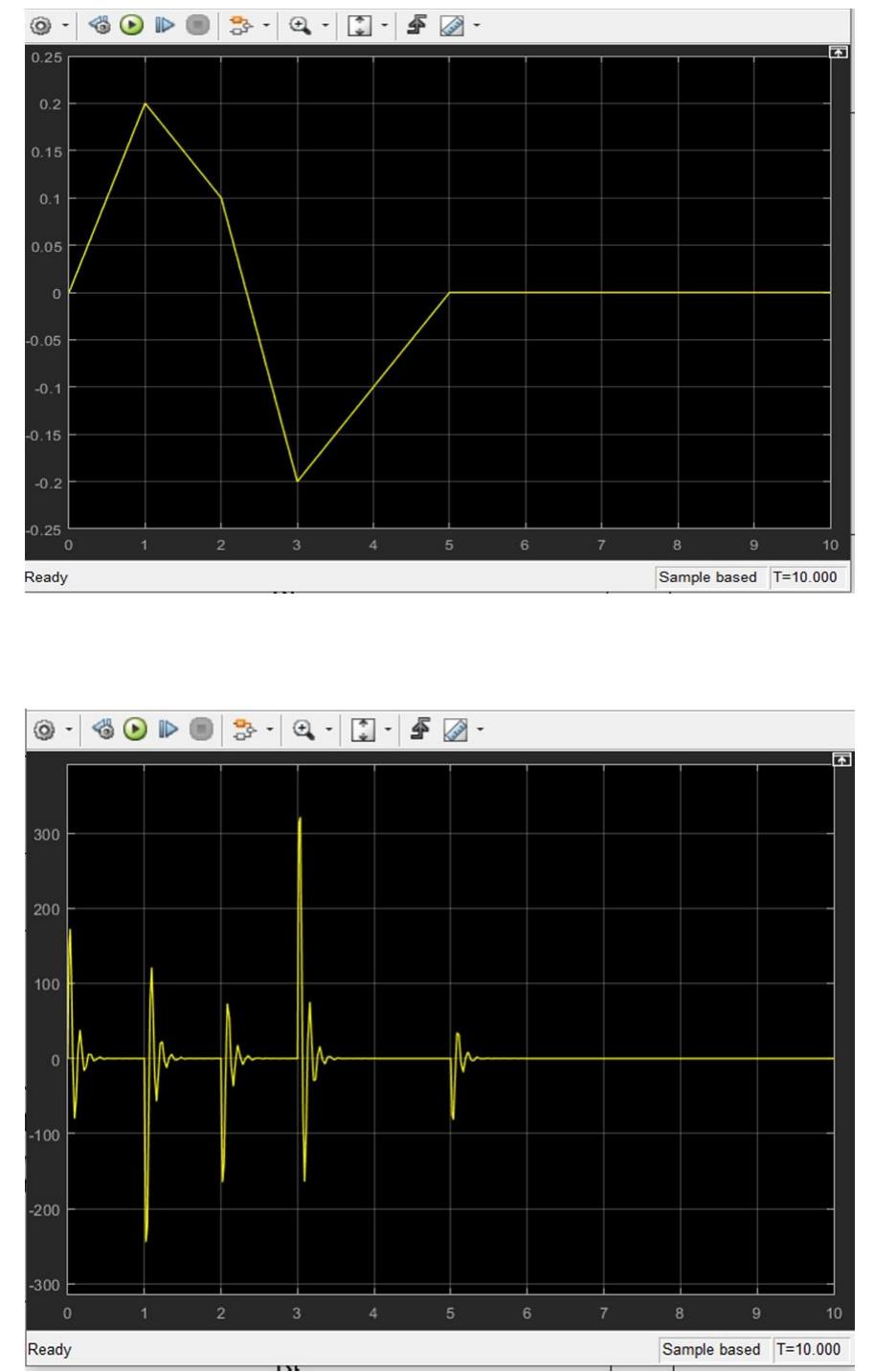
Task: Click the 0.2 peak at time 1 in upper plot
Action: click(x=146, y=103)
